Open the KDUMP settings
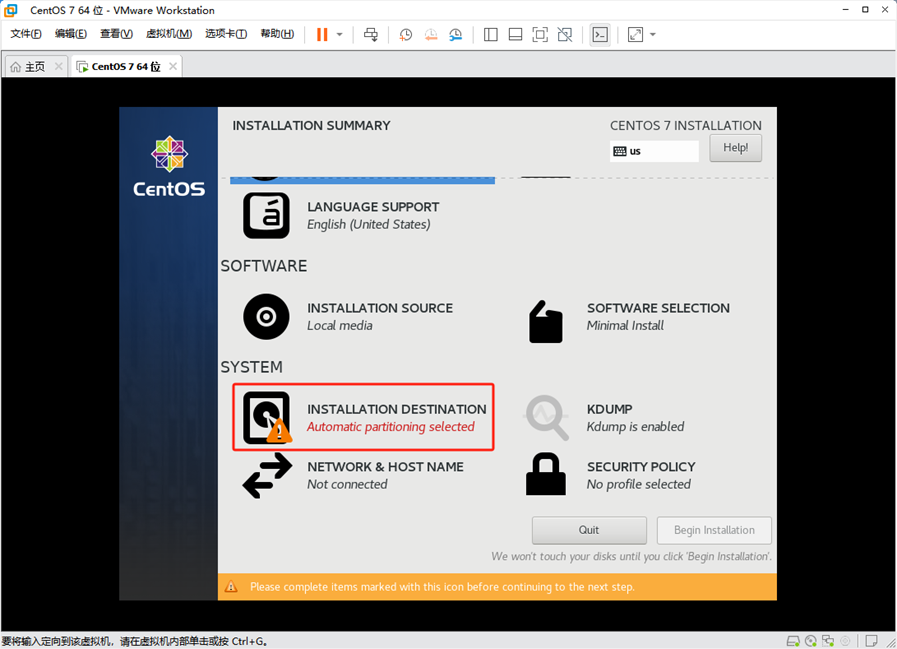The height and width of the screenshot is (649, 897). 604,417
